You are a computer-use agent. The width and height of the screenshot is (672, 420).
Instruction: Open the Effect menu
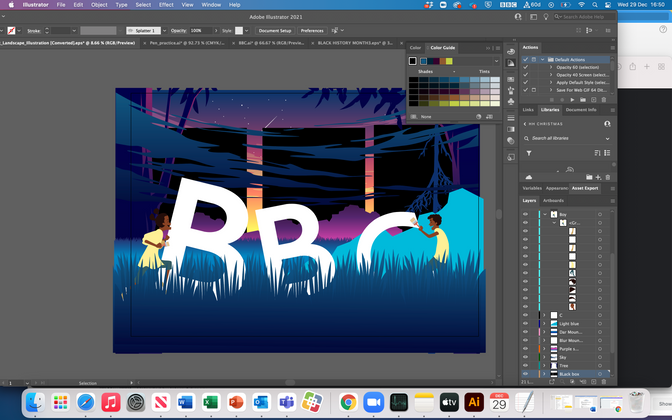click(165, 5)
